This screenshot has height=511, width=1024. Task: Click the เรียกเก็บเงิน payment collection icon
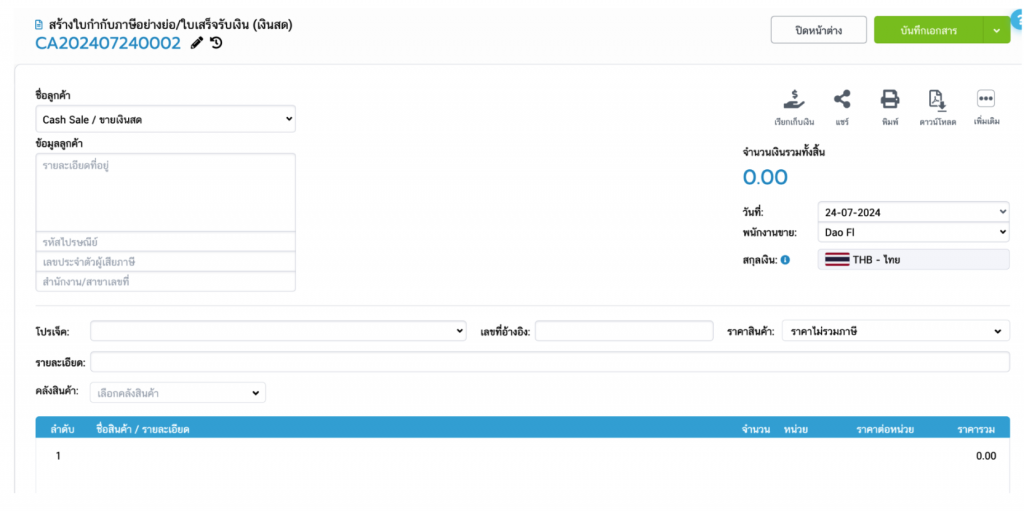click(x=794, y=100)
